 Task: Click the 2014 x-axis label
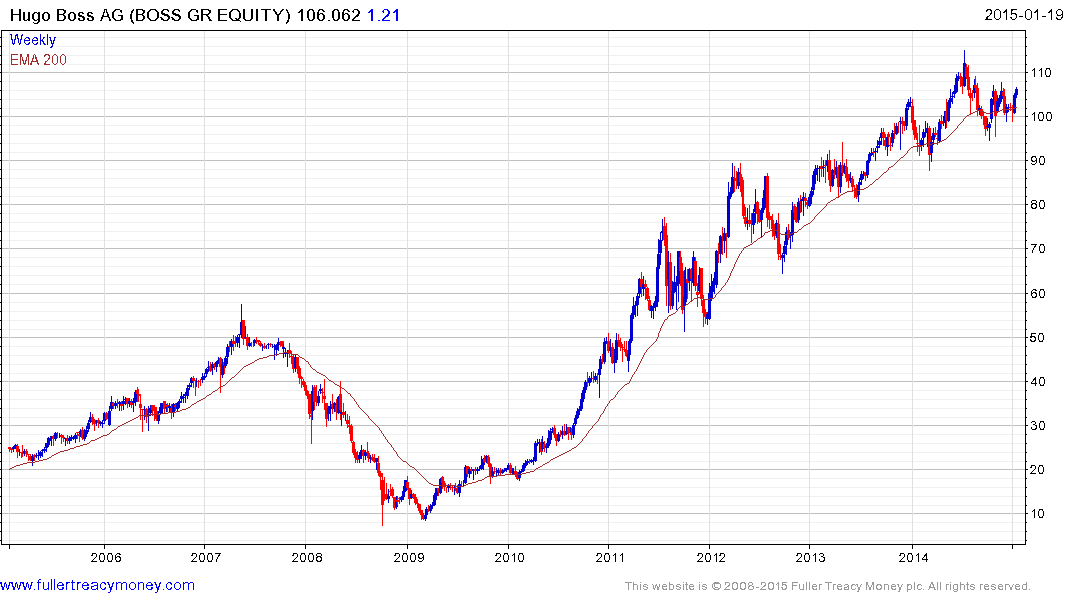pyautogui.click(x=913, y=557)
